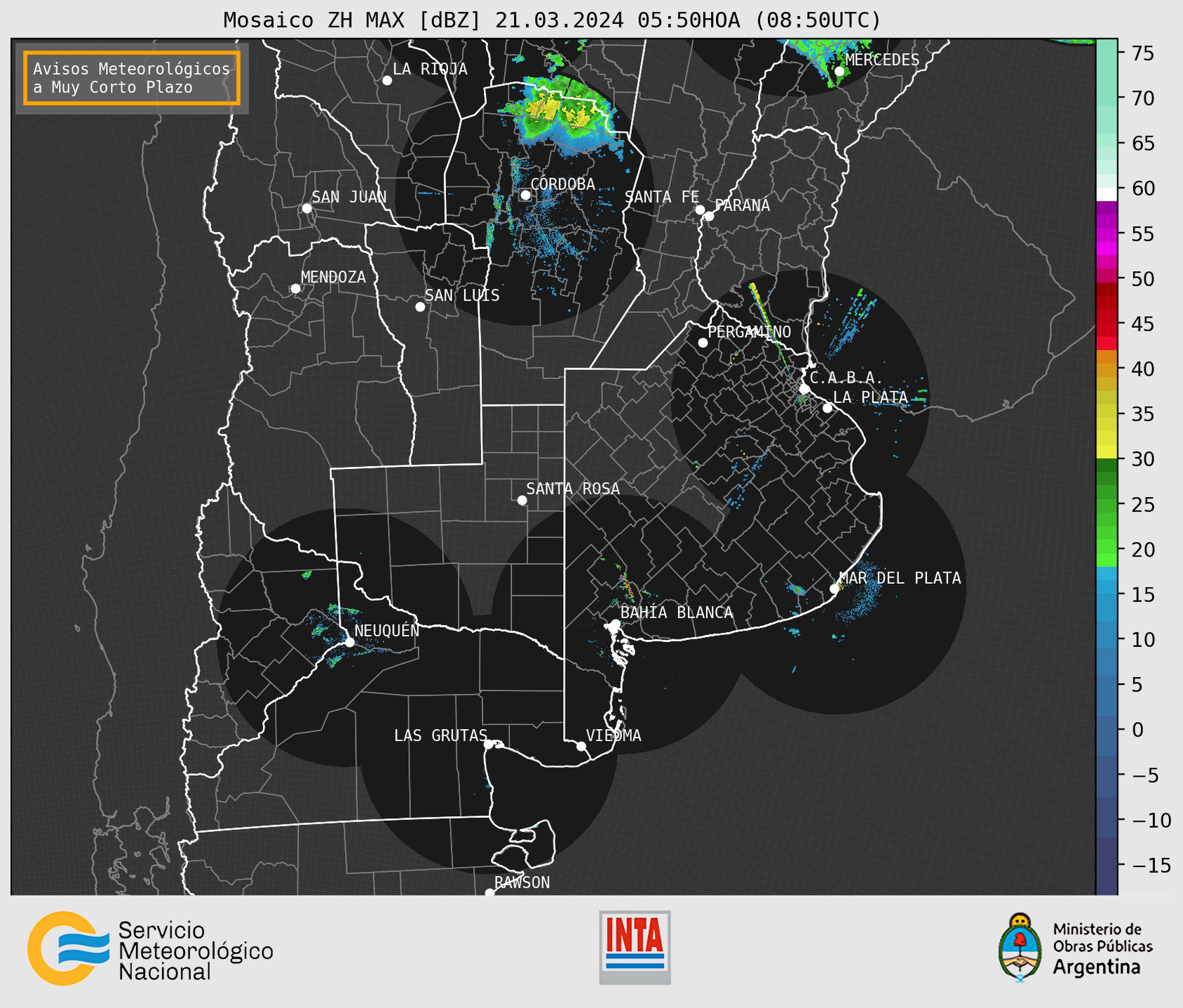The height and width of the screenshot is (1008, 1183).
Task: Click the RAWSON city marker dot
Action: (489, 893)
